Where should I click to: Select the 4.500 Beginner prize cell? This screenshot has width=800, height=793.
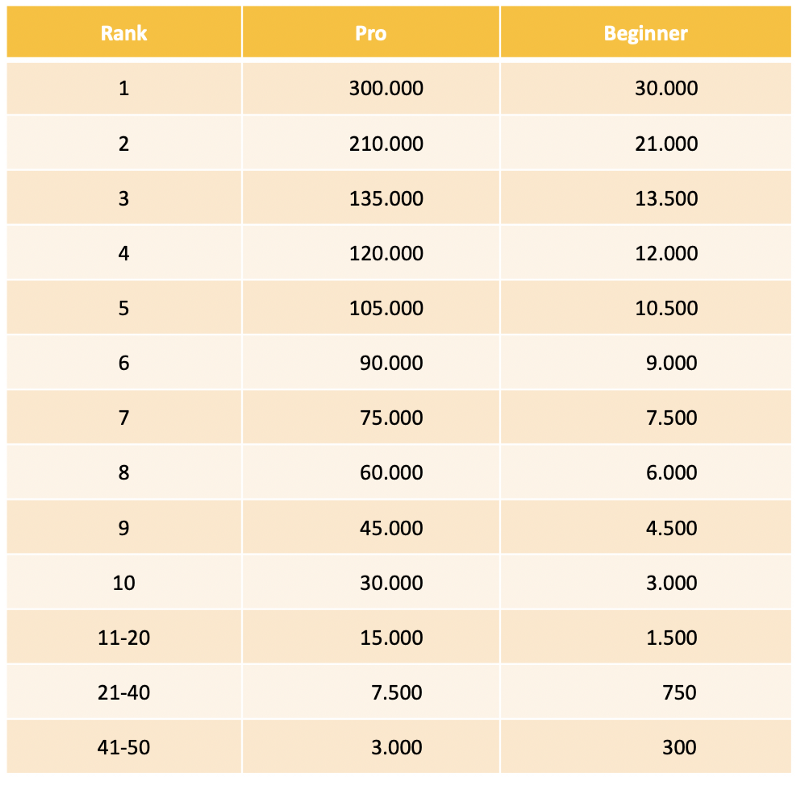(671, 527)
